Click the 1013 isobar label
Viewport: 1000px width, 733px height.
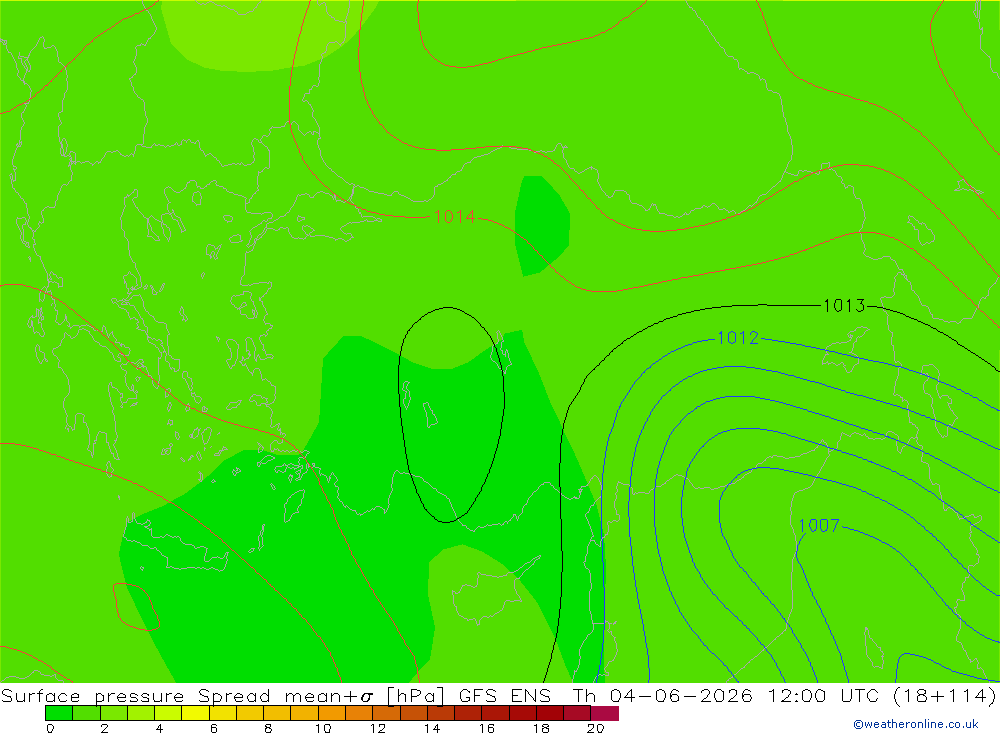[x=844, y=306]
